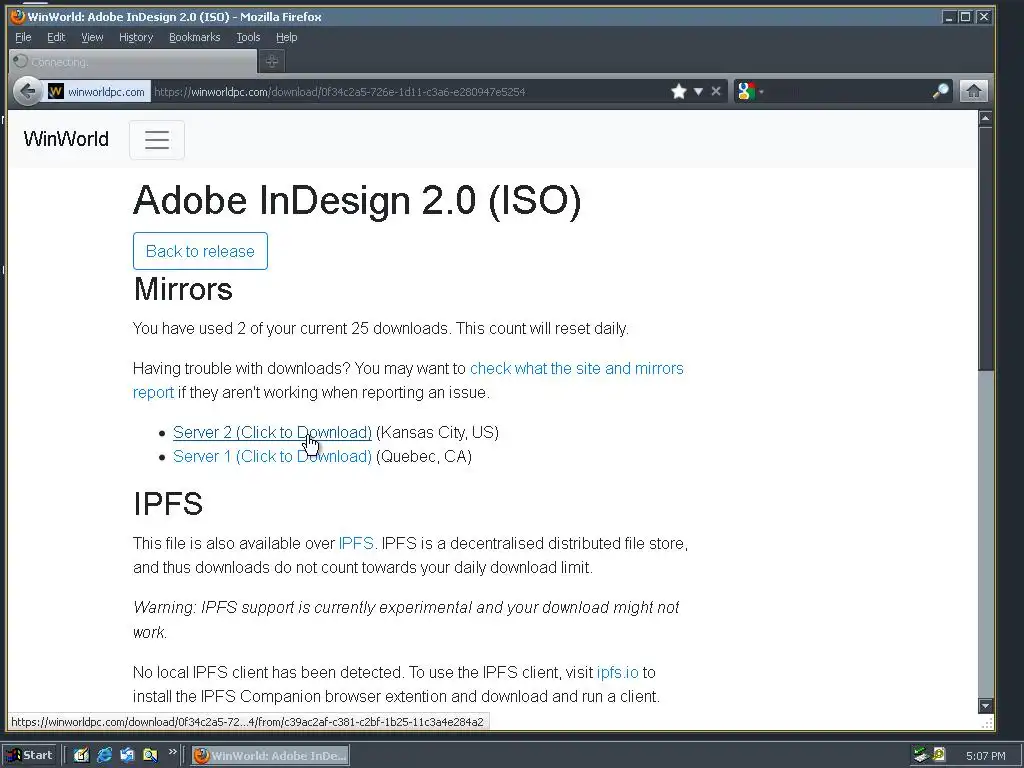Click the search magnifier icon
The height and width of the screenshot is (768, 1024).
click(x=940, y=91)
